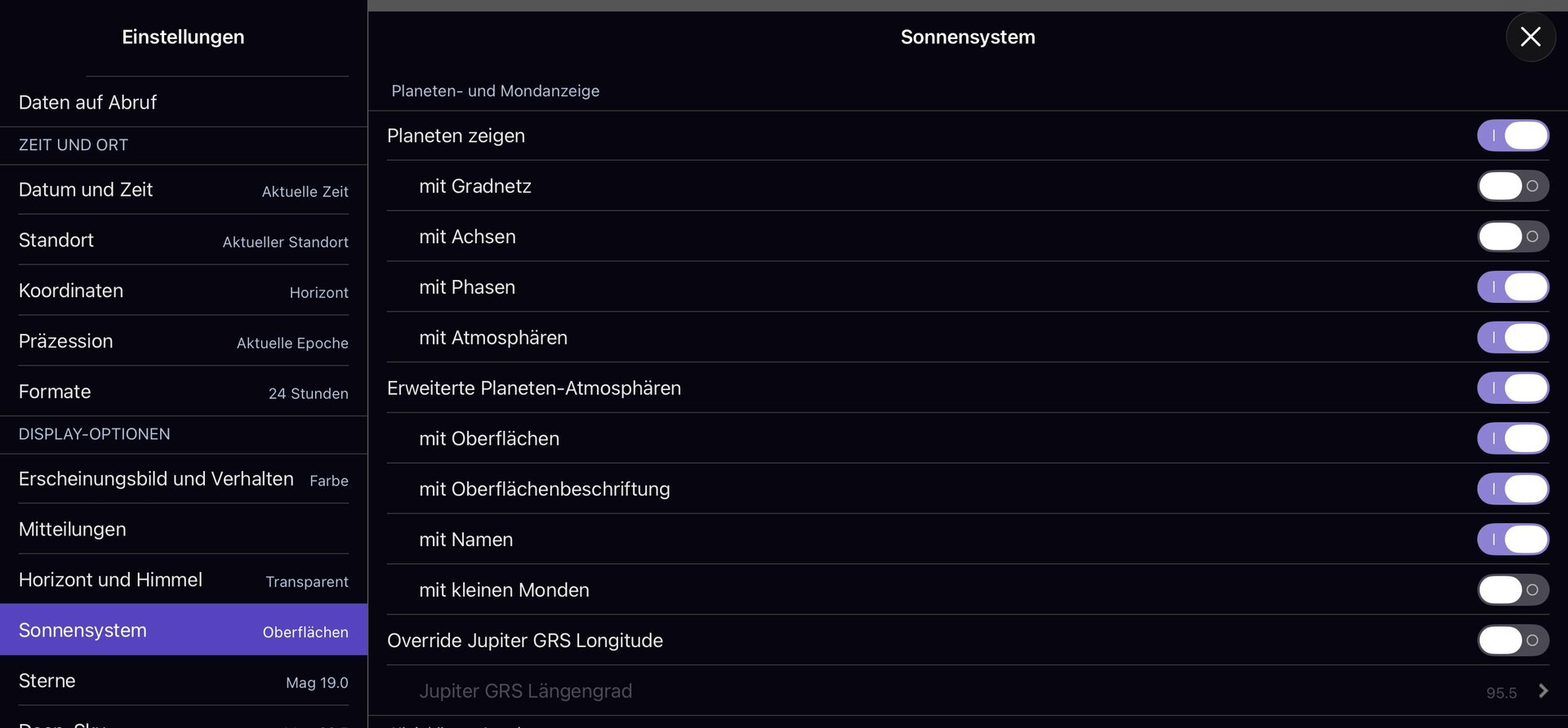
Task: Disable the mit Phasen switch
Action: (x=1512, y=287)
